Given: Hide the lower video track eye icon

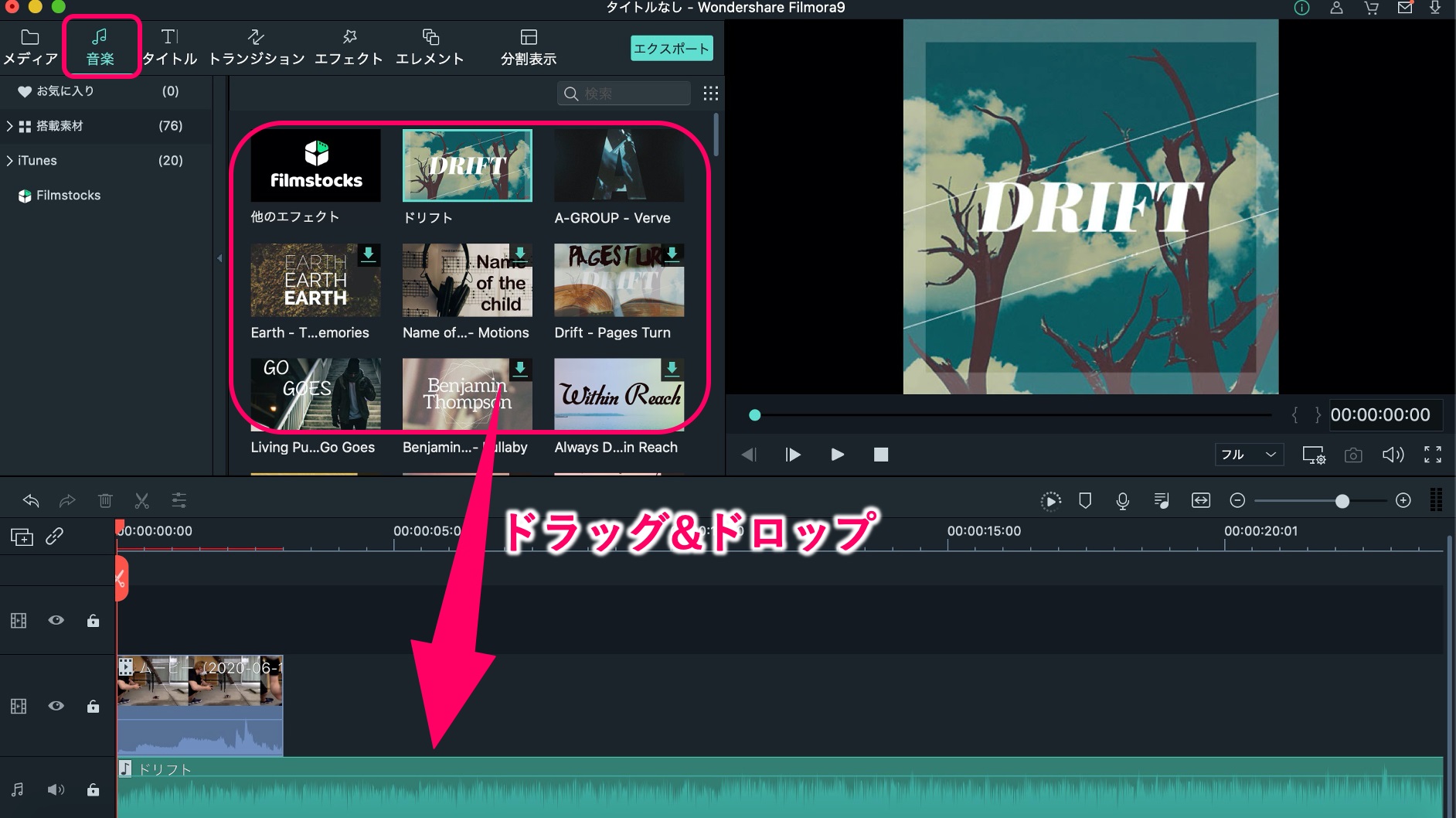Looking at the screenshot, I should tap(56, 706).
